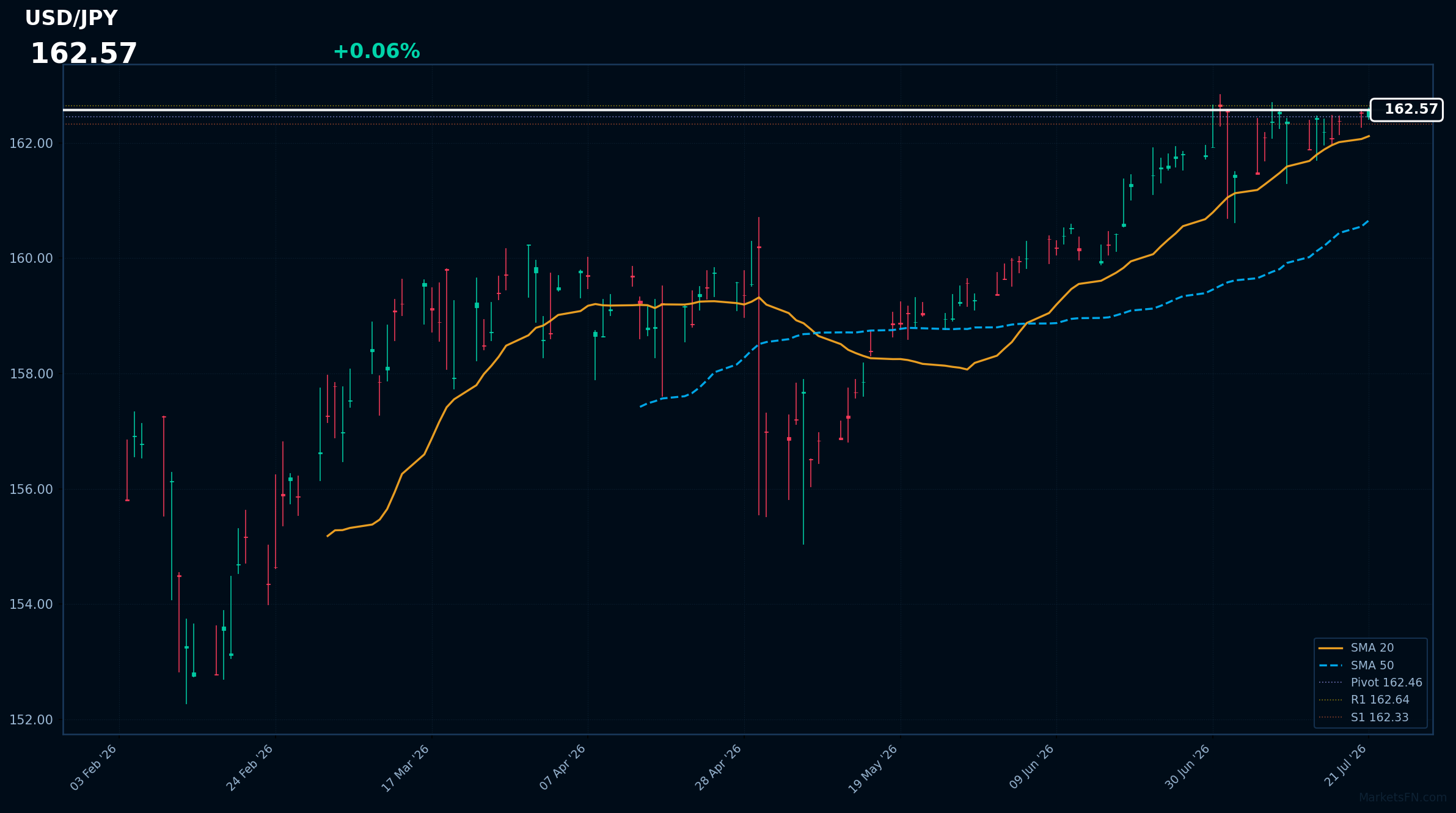The height and width of the screenshot is (813, 1456).
Task: Click the 162.00 price axis label
Action: [x=31, y=144]
